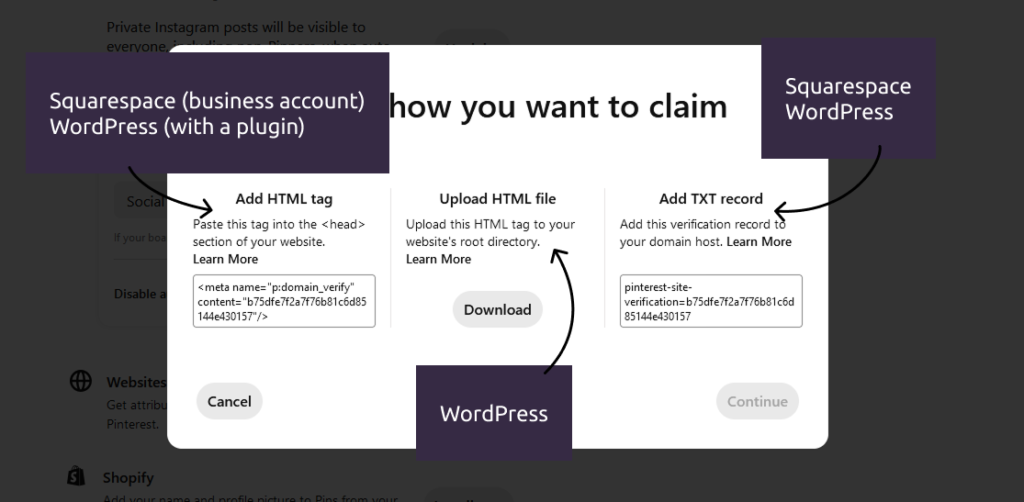Click 'Private Instagram posts will be visible' text
This screenshot has height=502, width=1024.
click(x=236, y=27)
